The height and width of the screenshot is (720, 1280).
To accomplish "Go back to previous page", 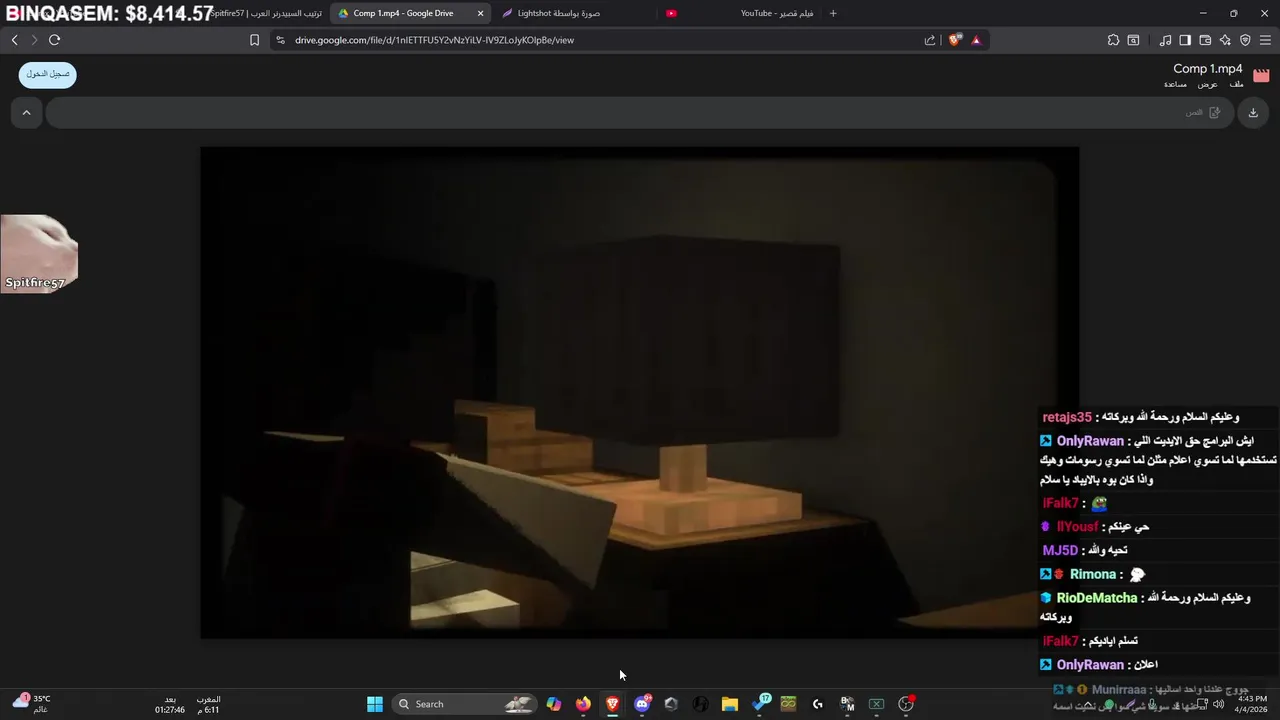I will 14,40.
